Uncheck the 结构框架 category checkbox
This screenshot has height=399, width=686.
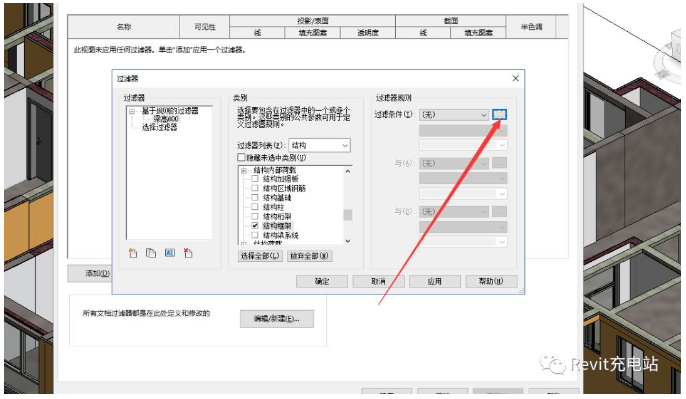pyautogui.click(x=255, y=226)
